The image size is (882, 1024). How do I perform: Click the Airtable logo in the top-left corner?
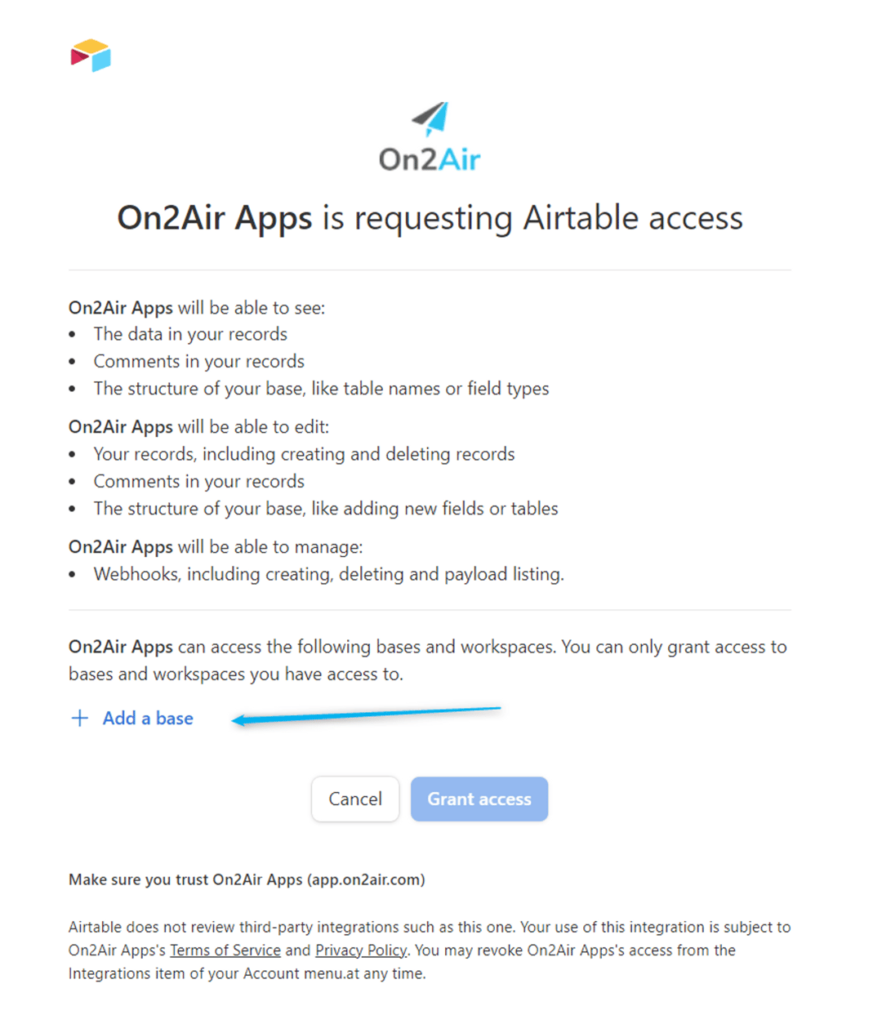(x=90, y=55)
